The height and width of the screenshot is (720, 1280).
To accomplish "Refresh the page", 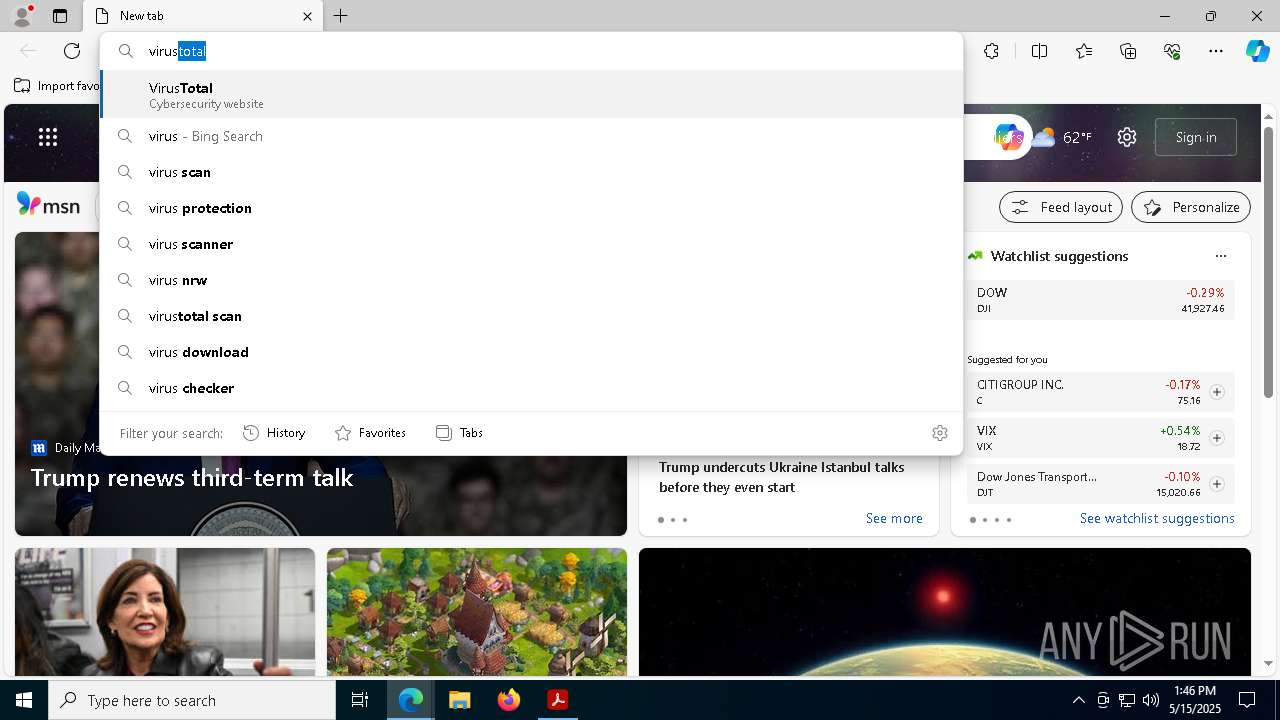I will pyautogui.click(x=72, y=51).
